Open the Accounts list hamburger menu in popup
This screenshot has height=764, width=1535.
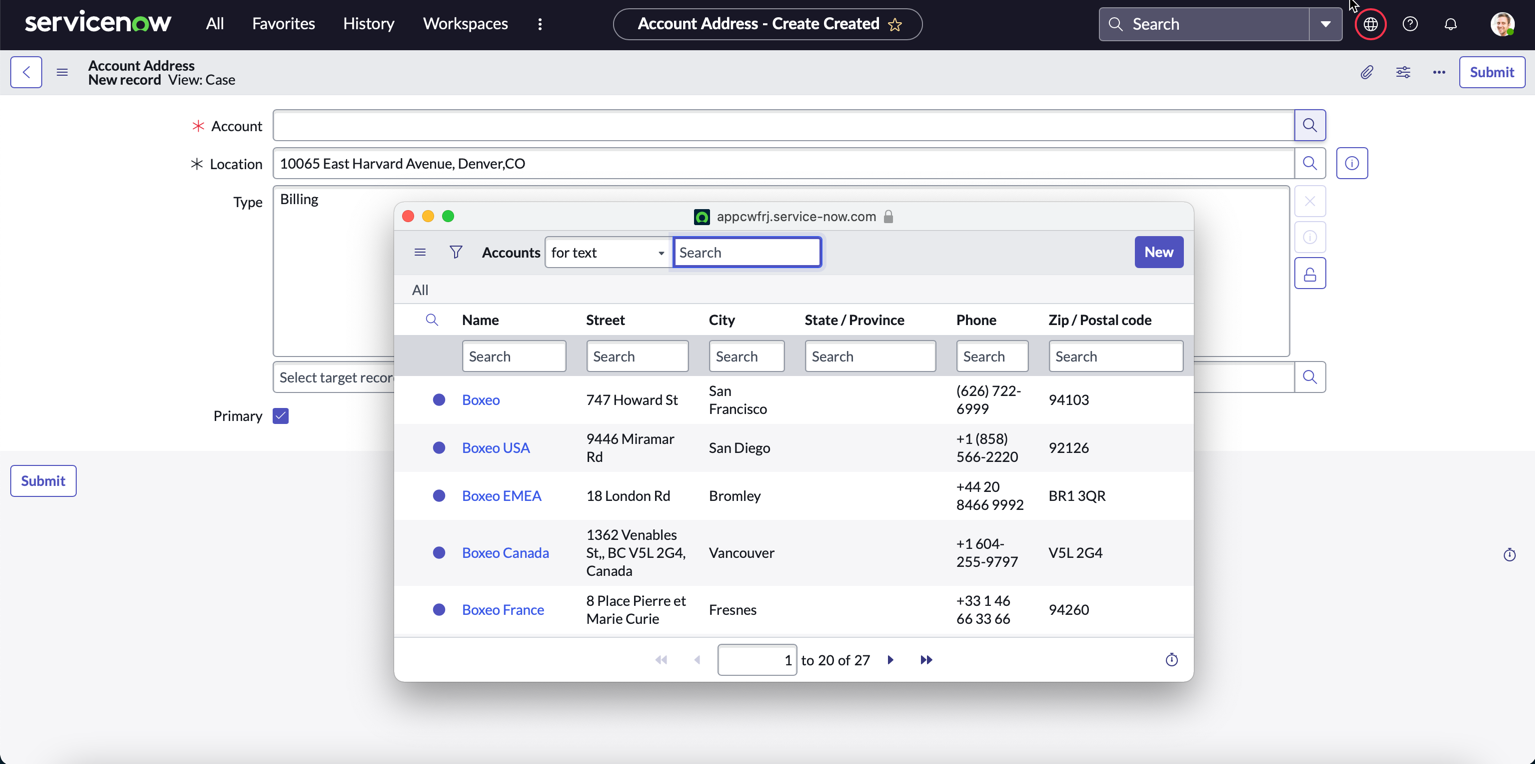[x=420, y=252]
